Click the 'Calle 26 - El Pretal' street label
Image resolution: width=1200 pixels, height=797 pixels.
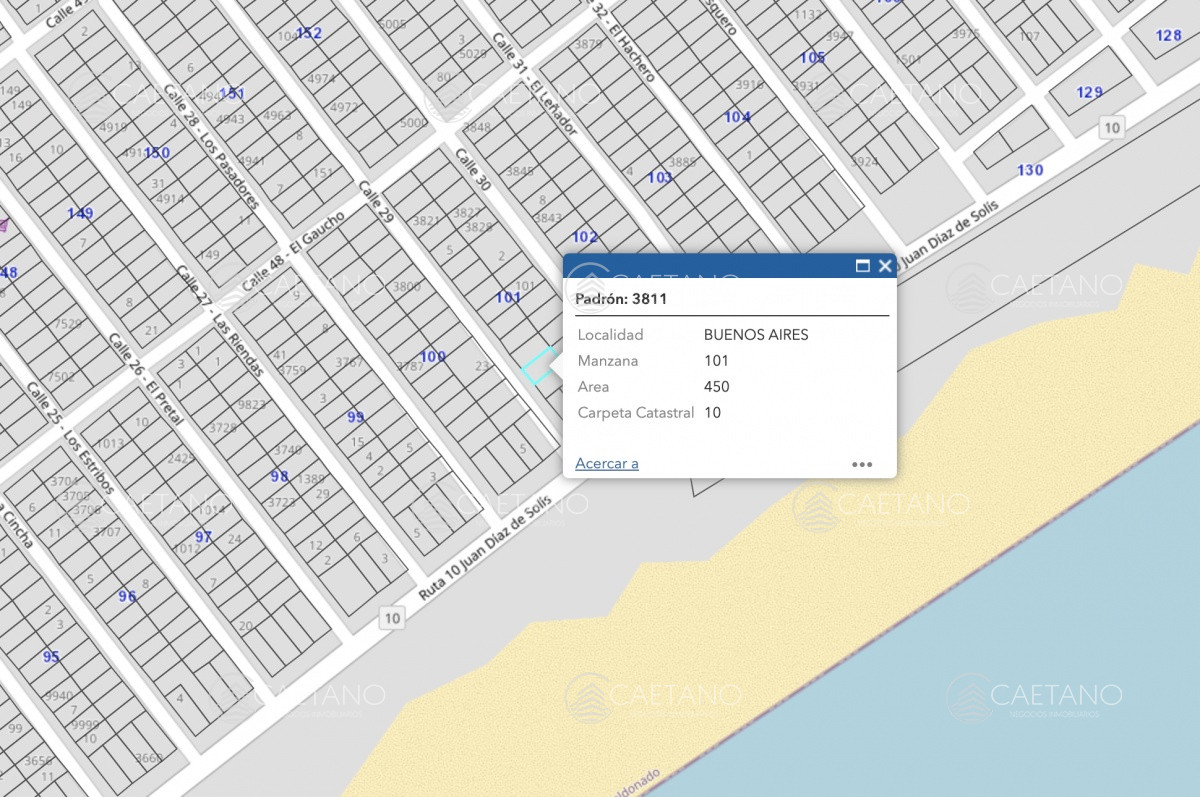point(146,377)
